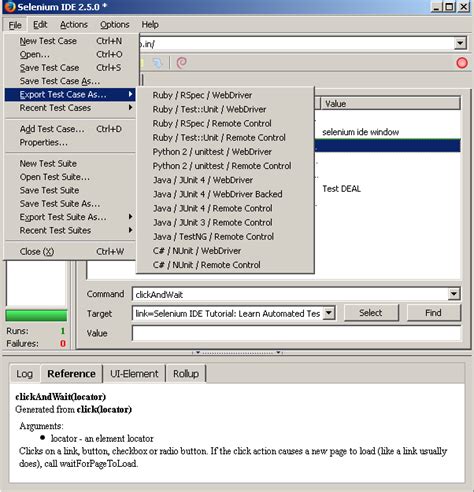Export as Python 2 / unittest / Remote Control
The image size is (474, 492).
(x=225, y=166)
